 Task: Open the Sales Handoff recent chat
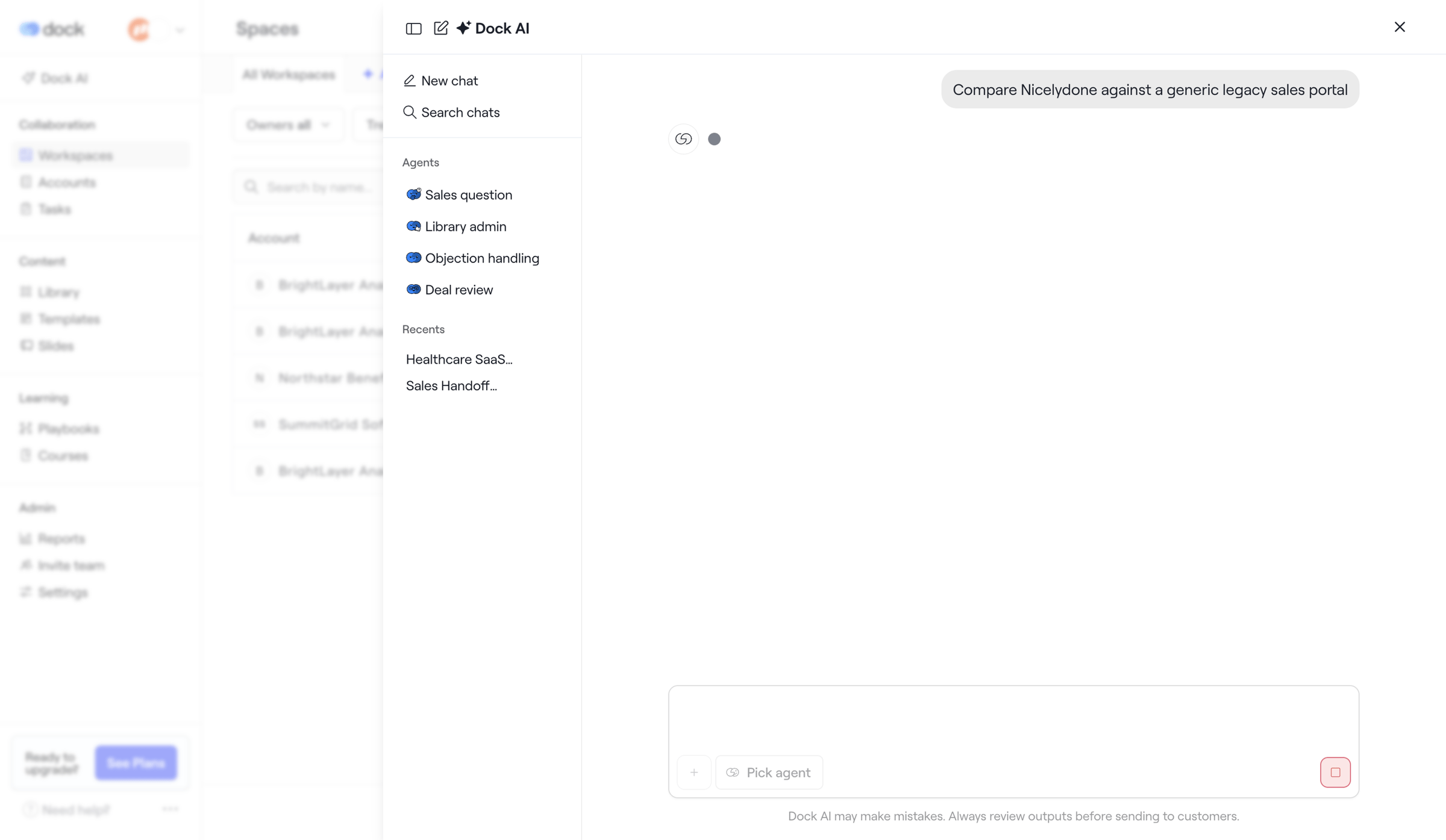pos(451,386)
